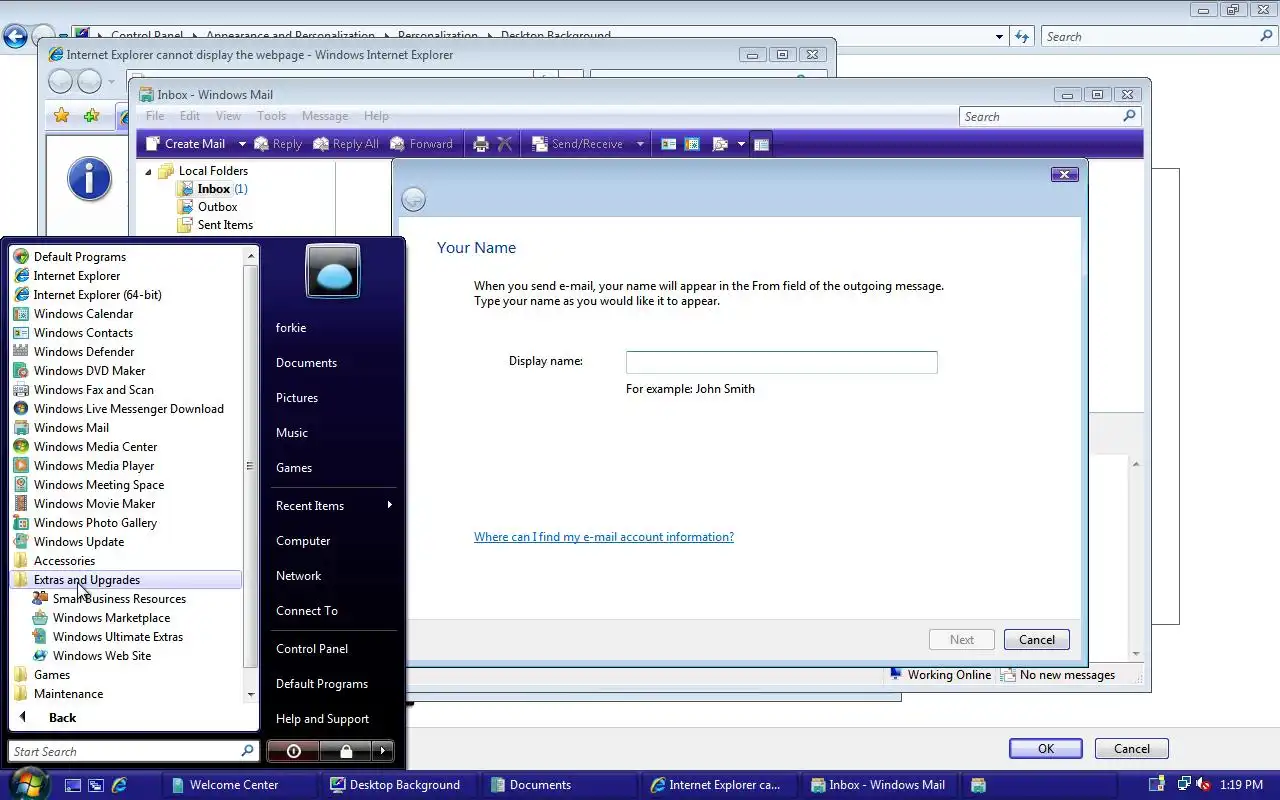Click the Start menu lock button
The image size is (1280, 800).
[x=346, y=751]
